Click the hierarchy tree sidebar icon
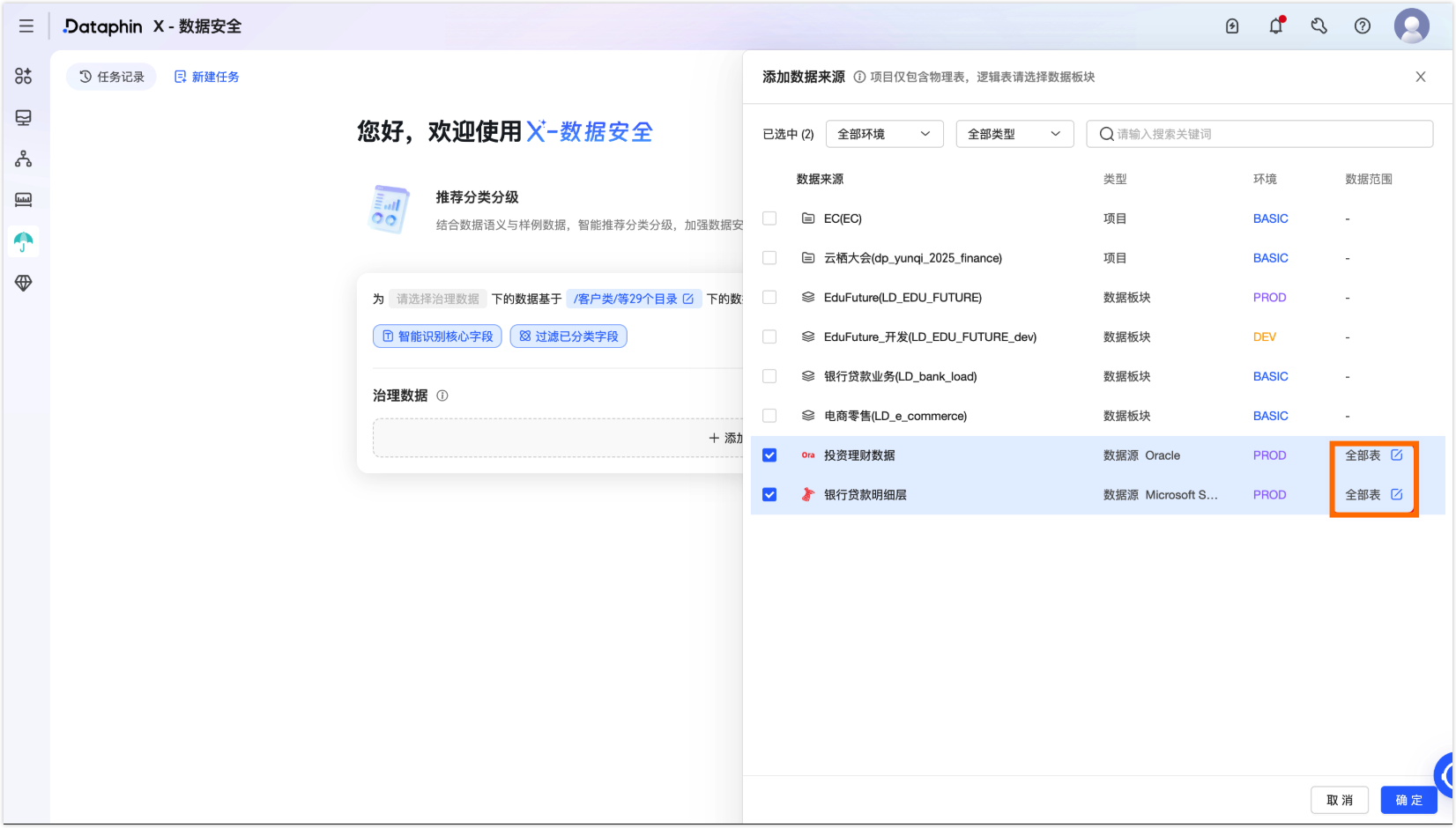 (x=24, y=159)
